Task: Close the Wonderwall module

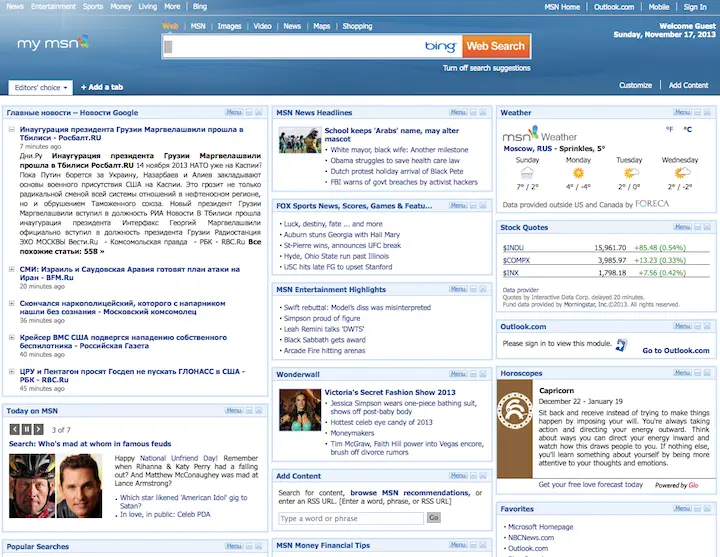Action: 483,374
